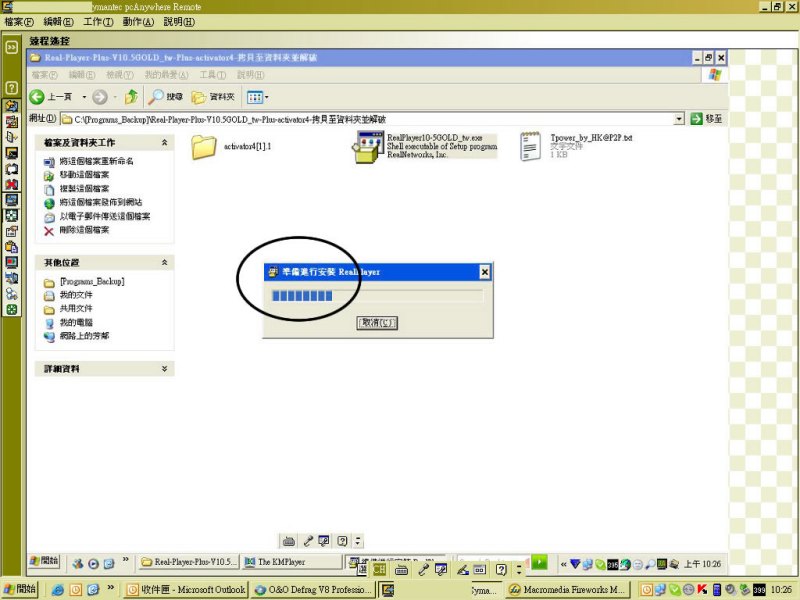Click the bottom green icon in the pcAnywhere sidebar
The image size is (800, 600).
pyautogui.click(x=11, y=309)
